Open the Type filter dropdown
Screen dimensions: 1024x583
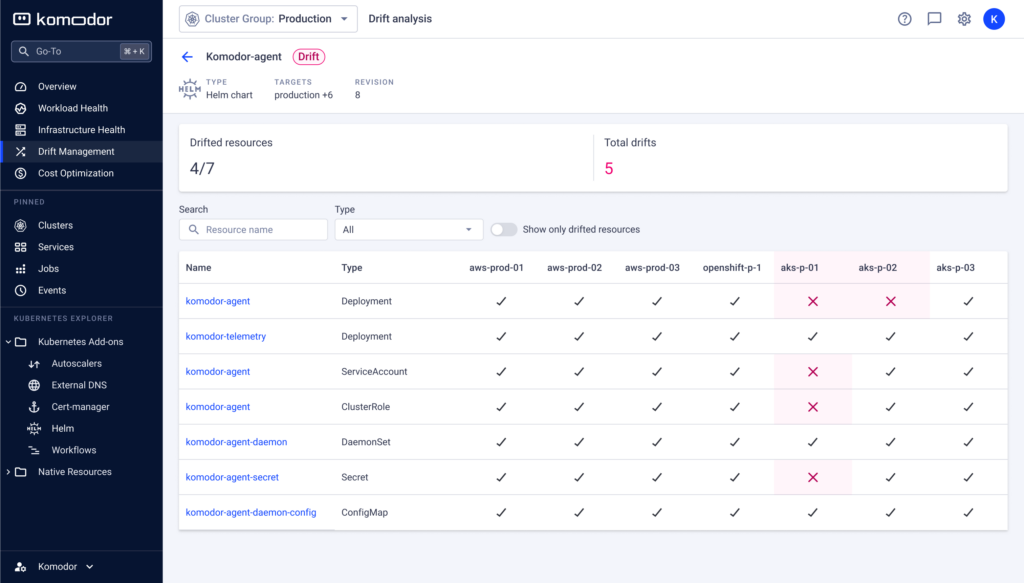(x=409, y=229)
